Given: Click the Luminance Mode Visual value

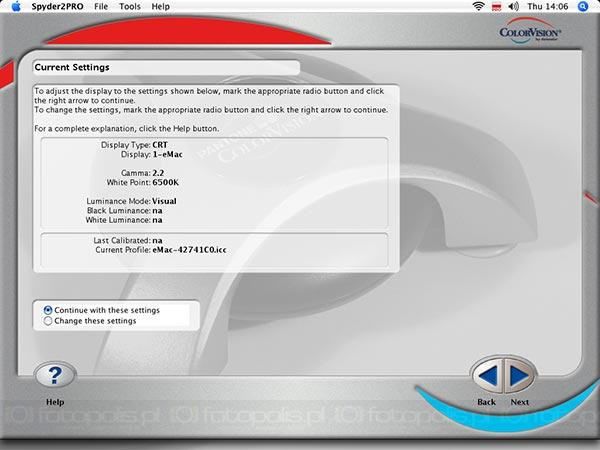Looking at the screenshot, I should click(164, 201).
